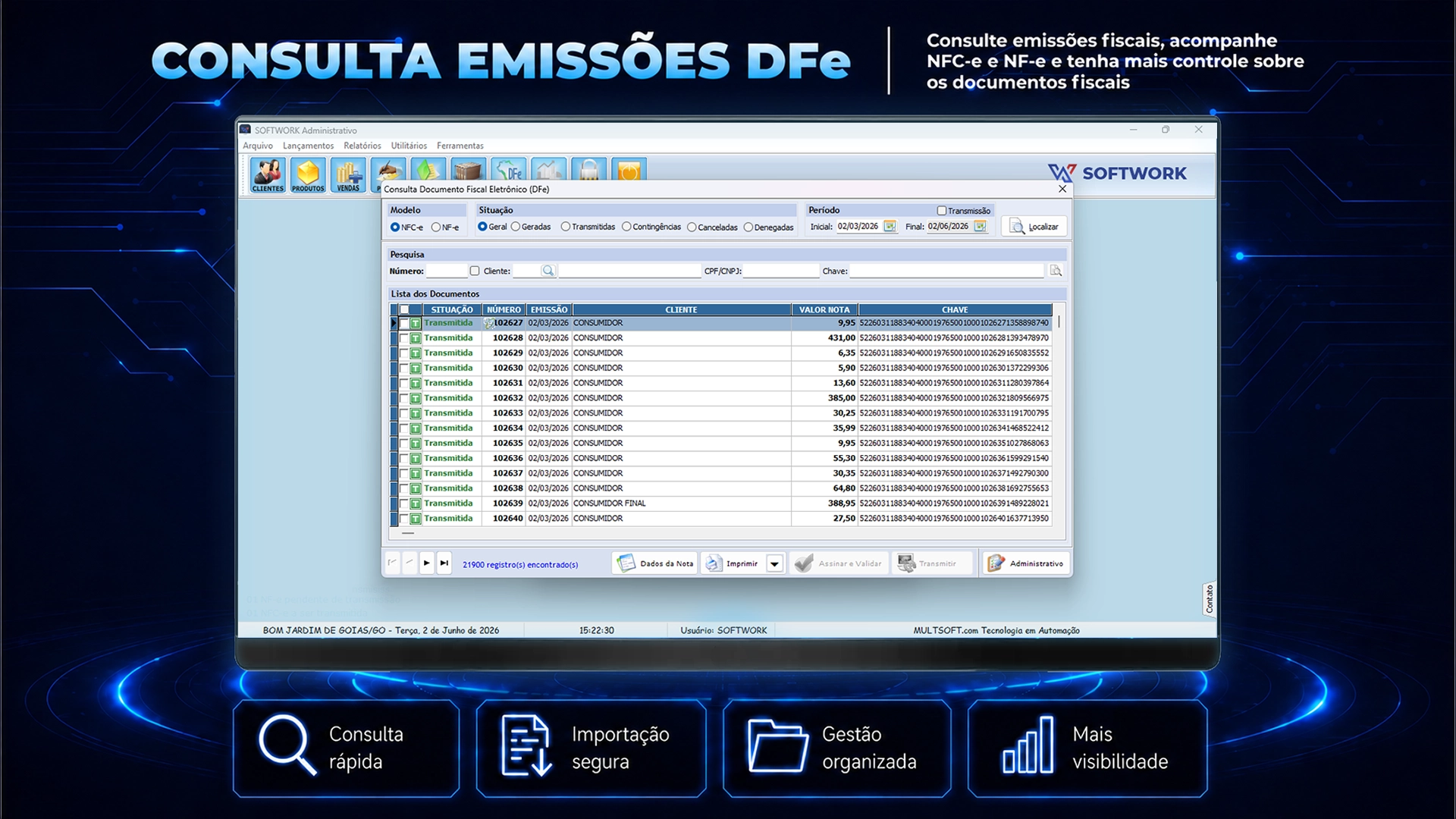Click green T status icon of note 102639

416,504
